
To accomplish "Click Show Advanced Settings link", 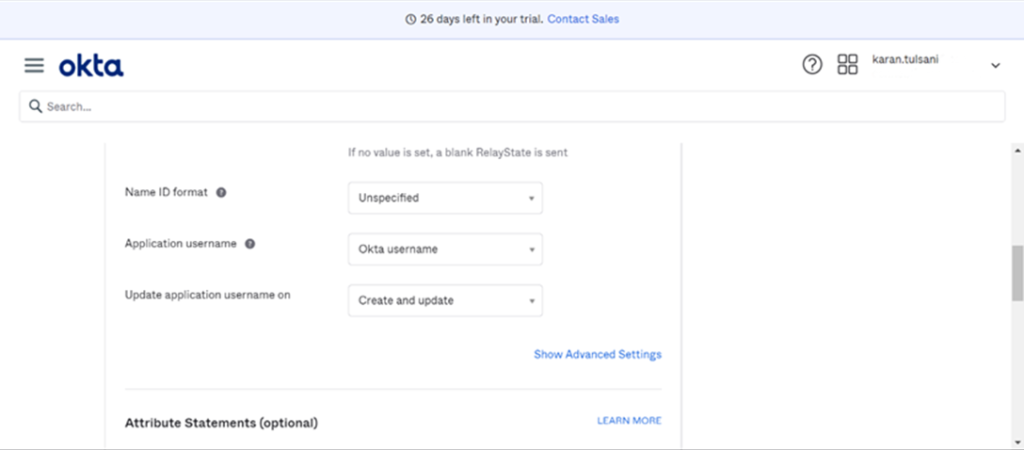I will (x=598, y=354).
